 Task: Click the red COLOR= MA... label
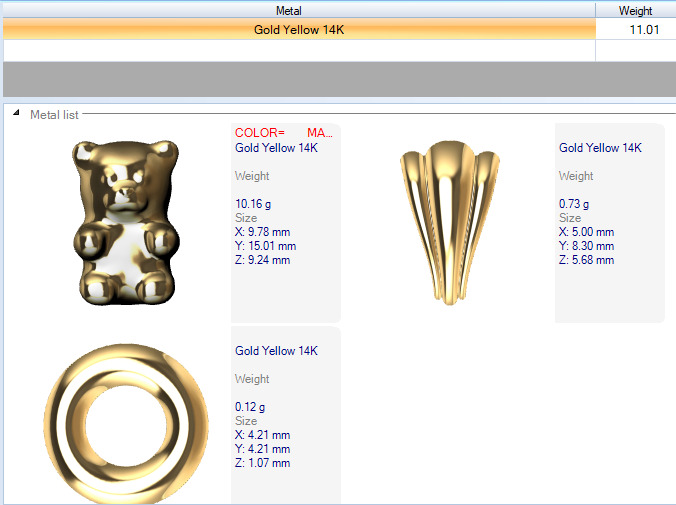284,133
